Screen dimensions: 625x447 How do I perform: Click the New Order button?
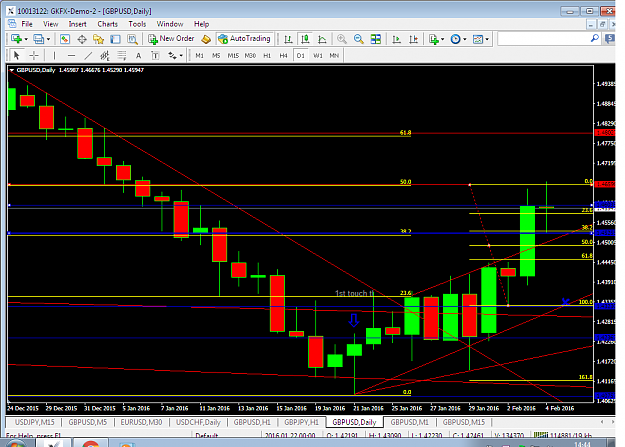(x=171, y=39)
